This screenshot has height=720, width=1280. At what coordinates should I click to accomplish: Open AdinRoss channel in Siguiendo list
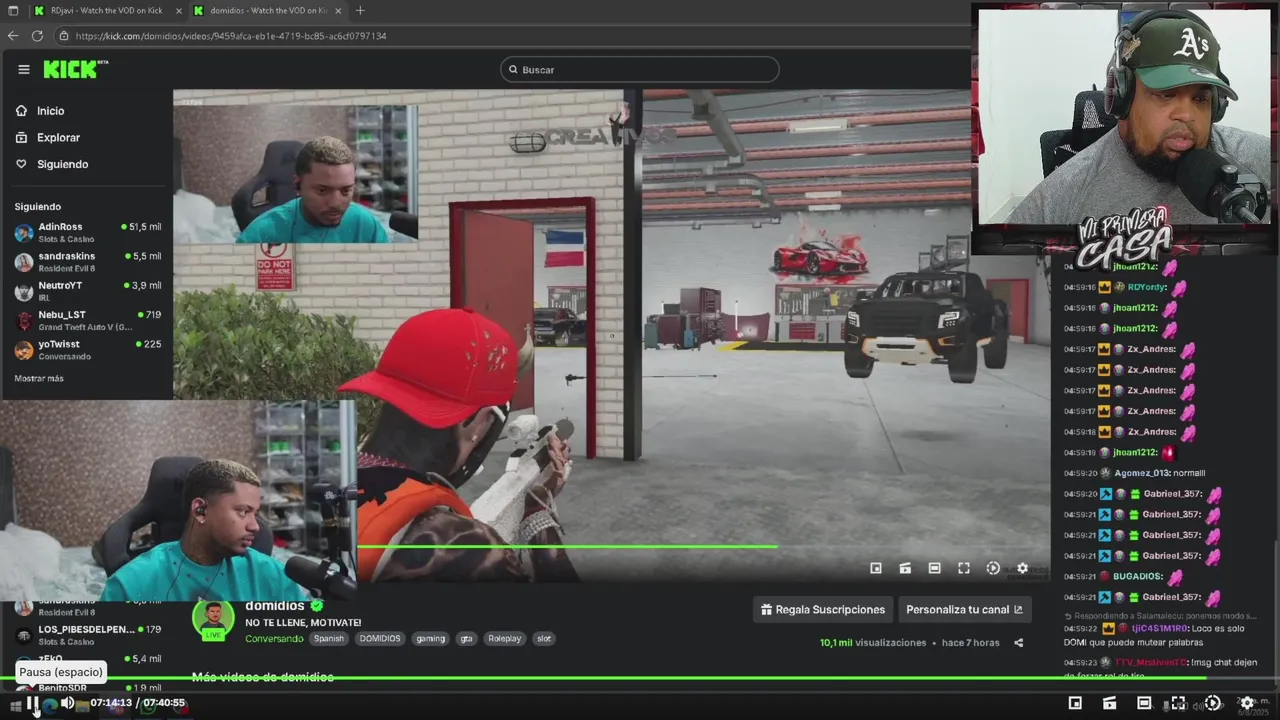pos(87,232)
